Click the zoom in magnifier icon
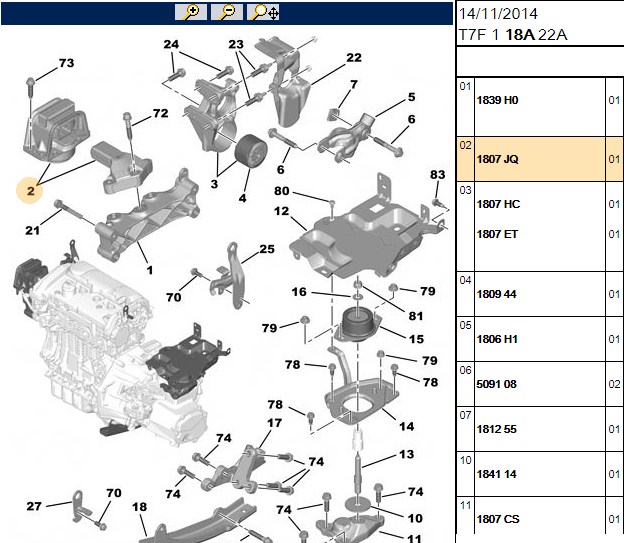Viewport: 624px width, 543px height. pos(191,12)
